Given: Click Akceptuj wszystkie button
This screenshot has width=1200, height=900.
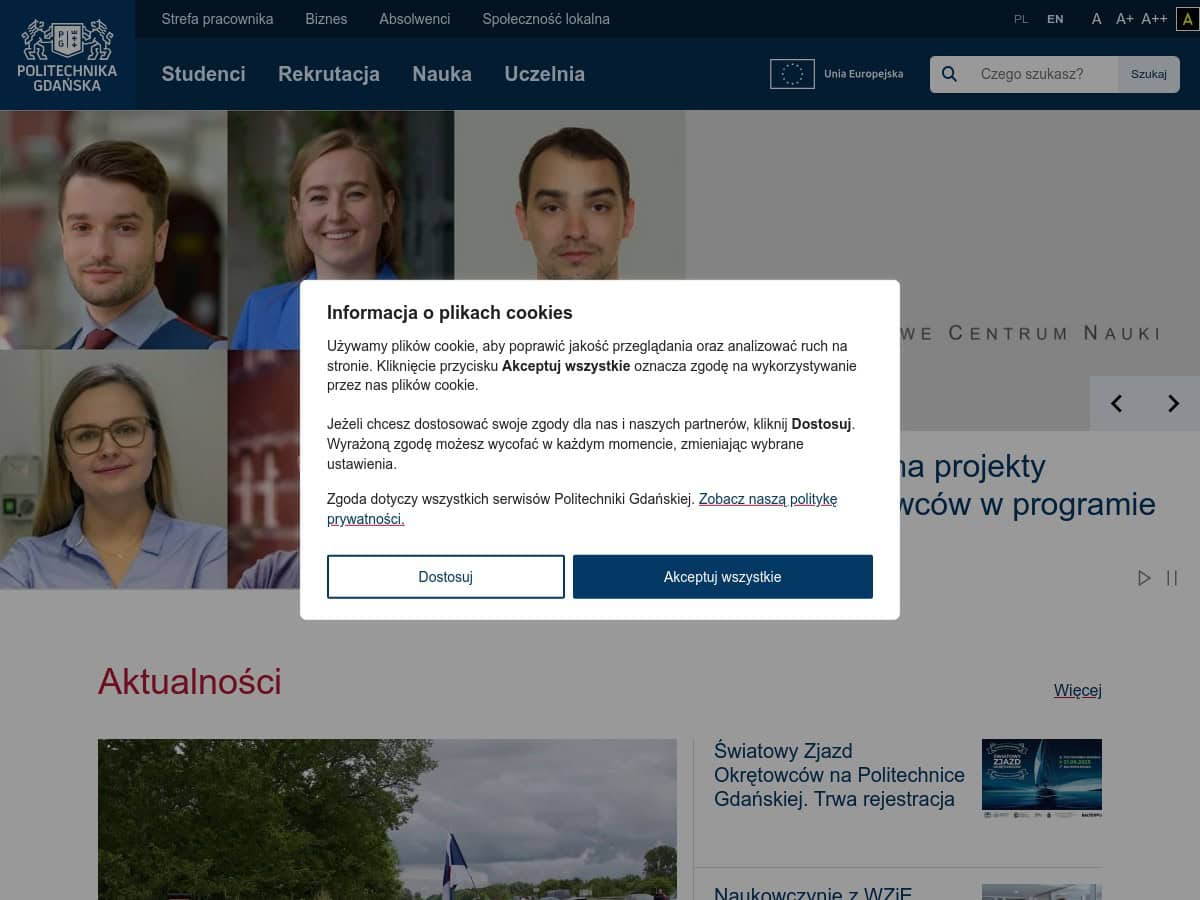Looking at the screenshot, I should click(x=723, y=577).
